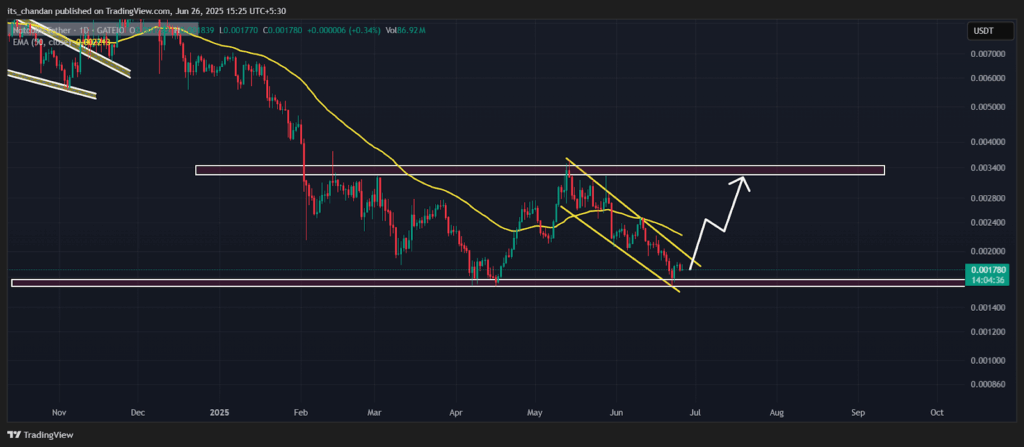
Task: Click the Sep date axis label
Action: 858,413
